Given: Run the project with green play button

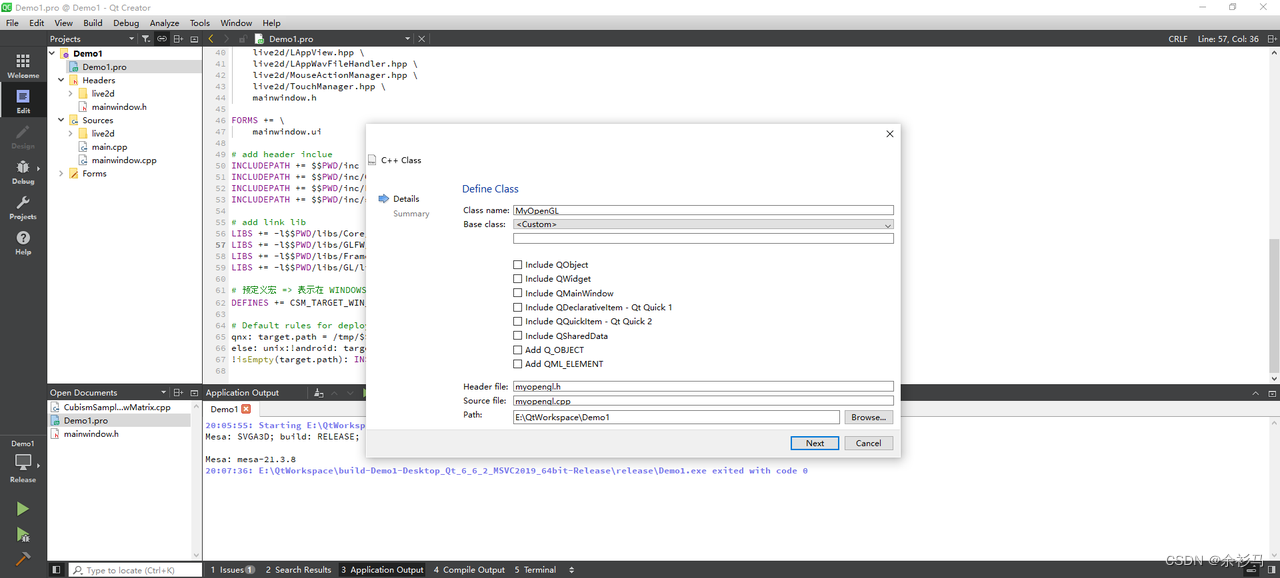Looking at the screenshot, I should [22, 509].
